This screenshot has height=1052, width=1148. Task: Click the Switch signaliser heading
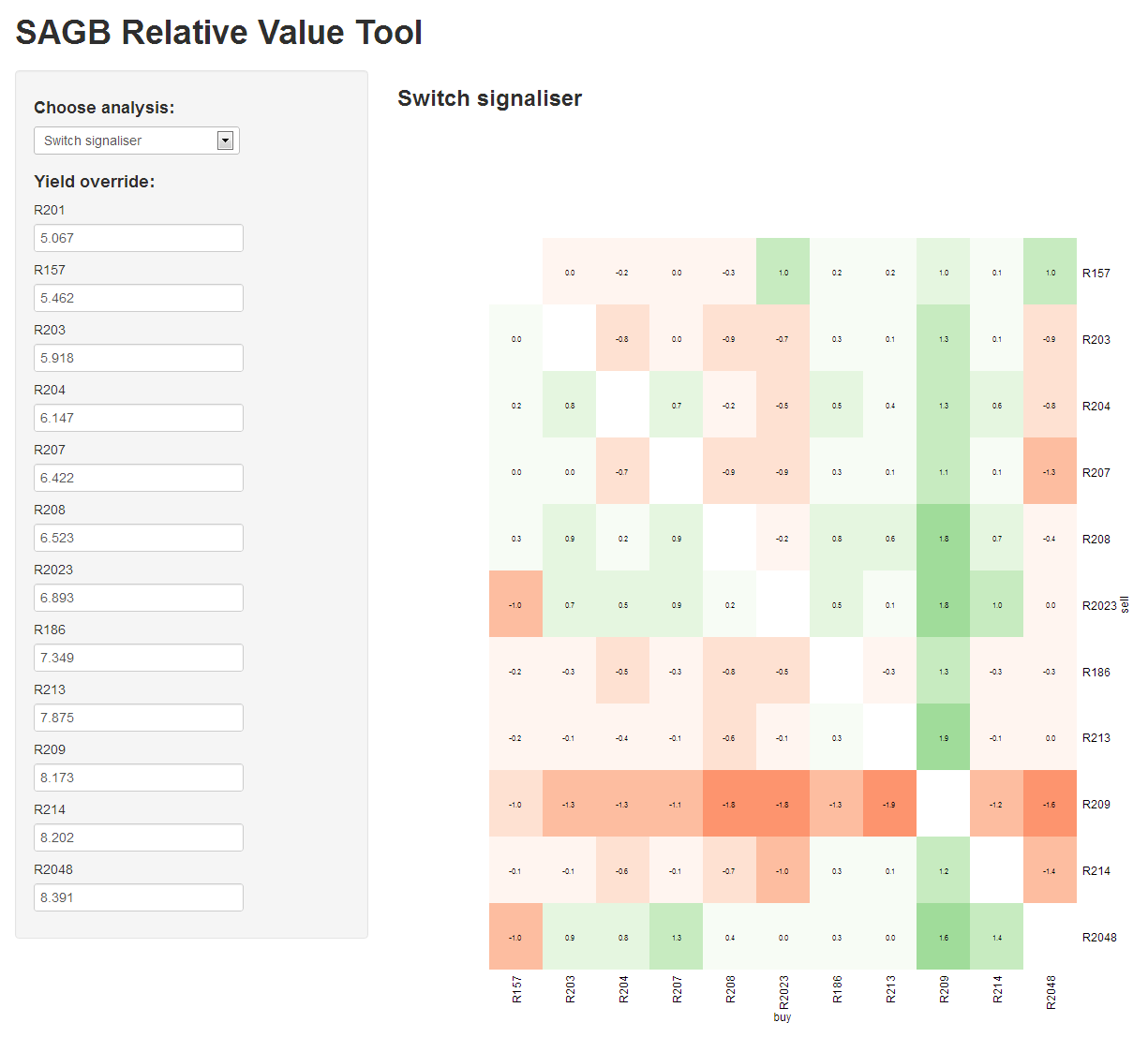click(x=489, y=98)
